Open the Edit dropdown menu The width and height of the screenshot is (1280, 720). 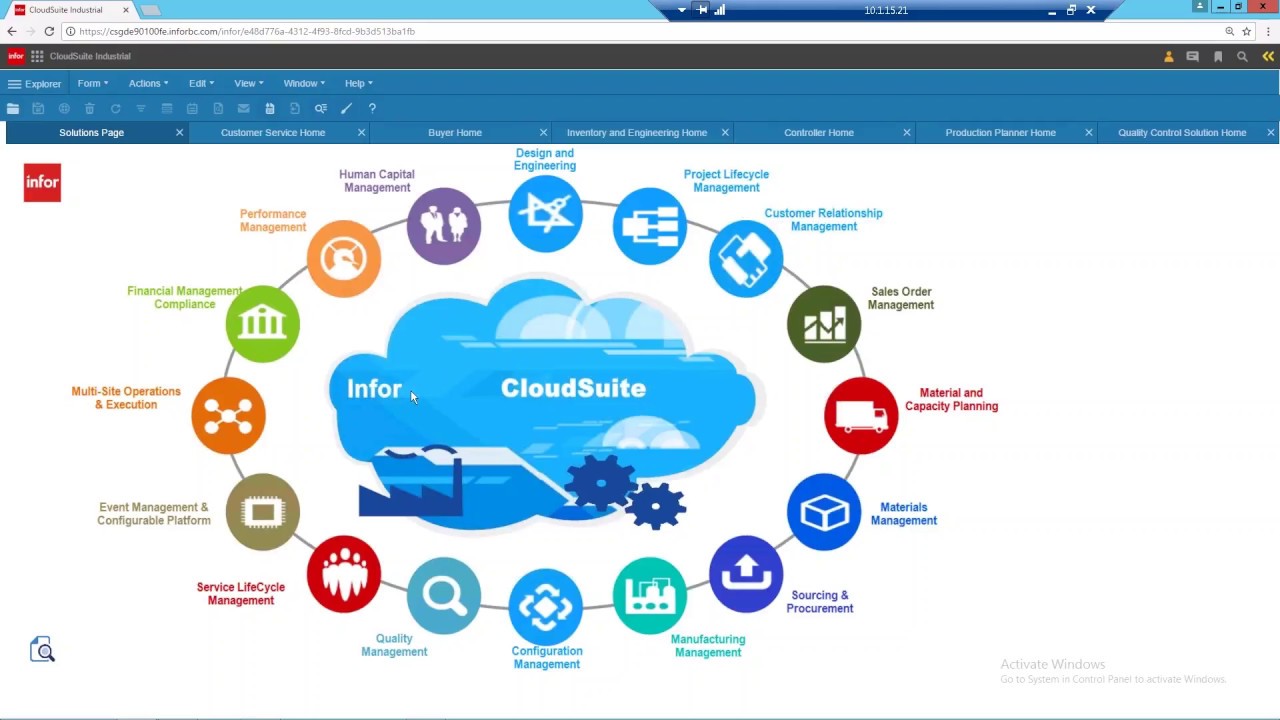pos(201,83)
